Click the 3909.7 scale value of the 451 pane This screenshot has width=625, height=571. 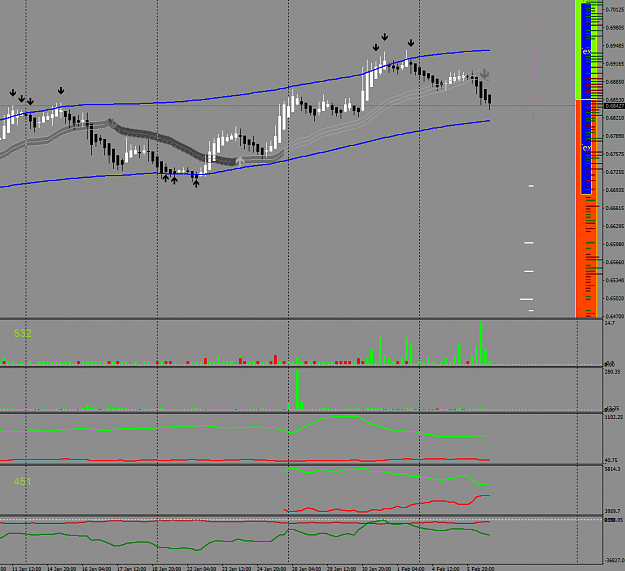(x=612, y=511)
